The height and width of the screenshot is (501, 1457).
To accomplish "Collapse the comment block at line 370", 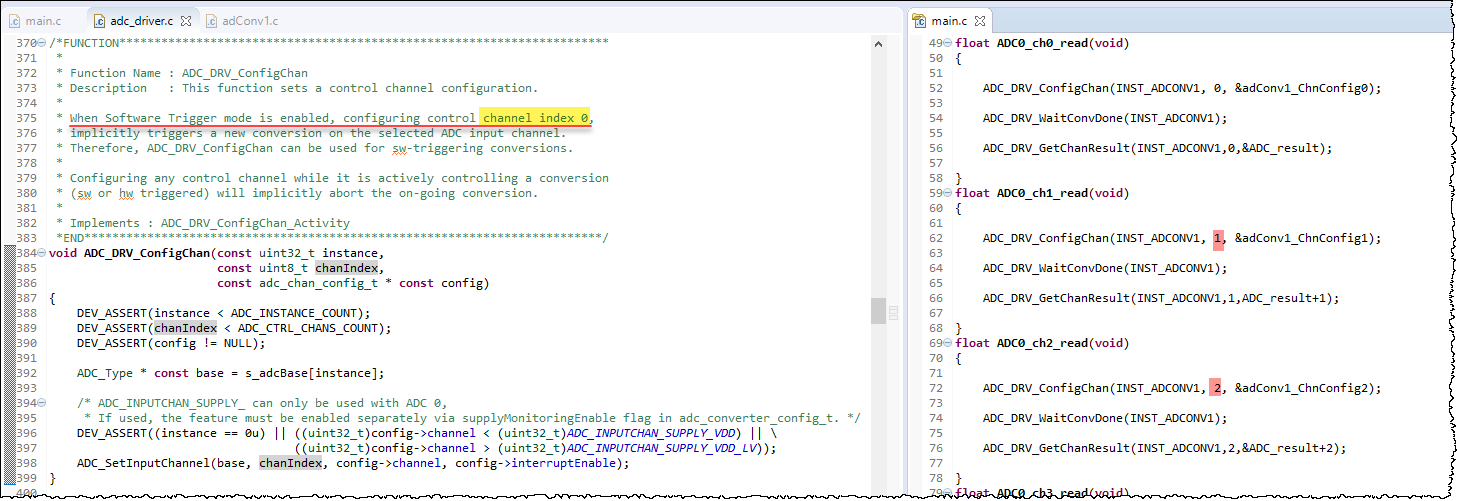I will click(41, 44).
